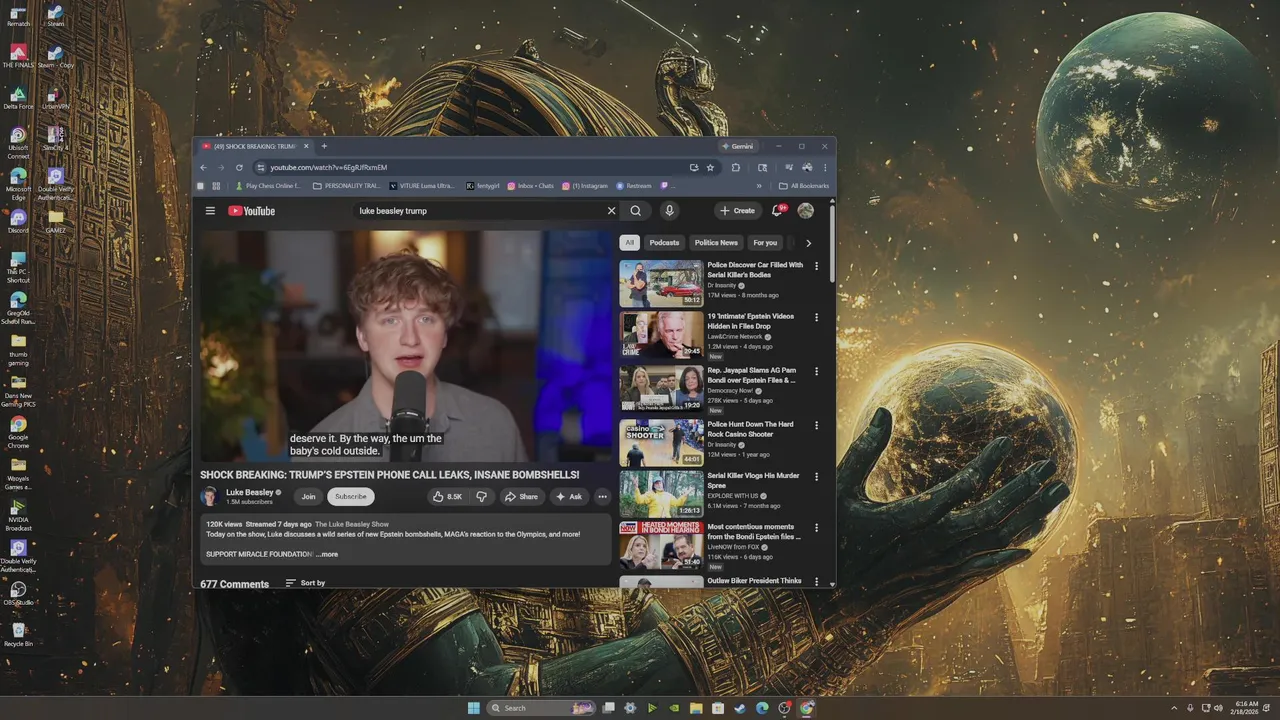Viewport: 1280px width, 720px height.
Task: Open the GAMEZ folder on desktop
Action: [x=55, y=222]
